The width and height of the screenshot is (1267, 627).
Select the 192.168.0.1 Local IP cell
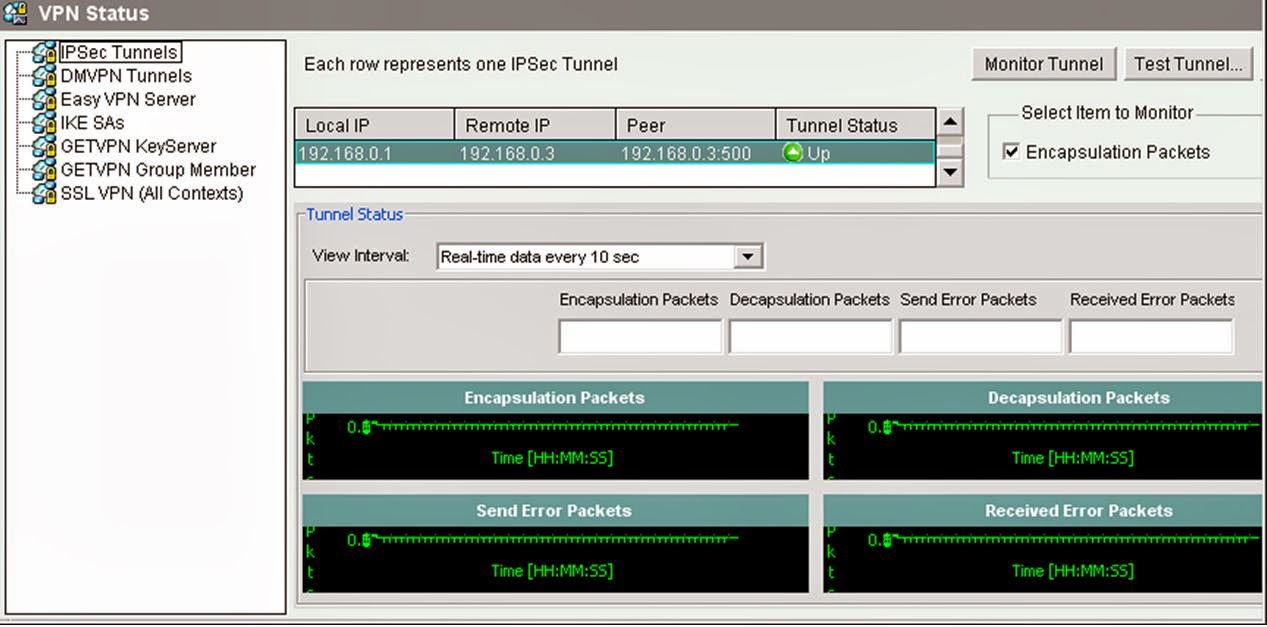pyautogui.click(x=375, y=153)
